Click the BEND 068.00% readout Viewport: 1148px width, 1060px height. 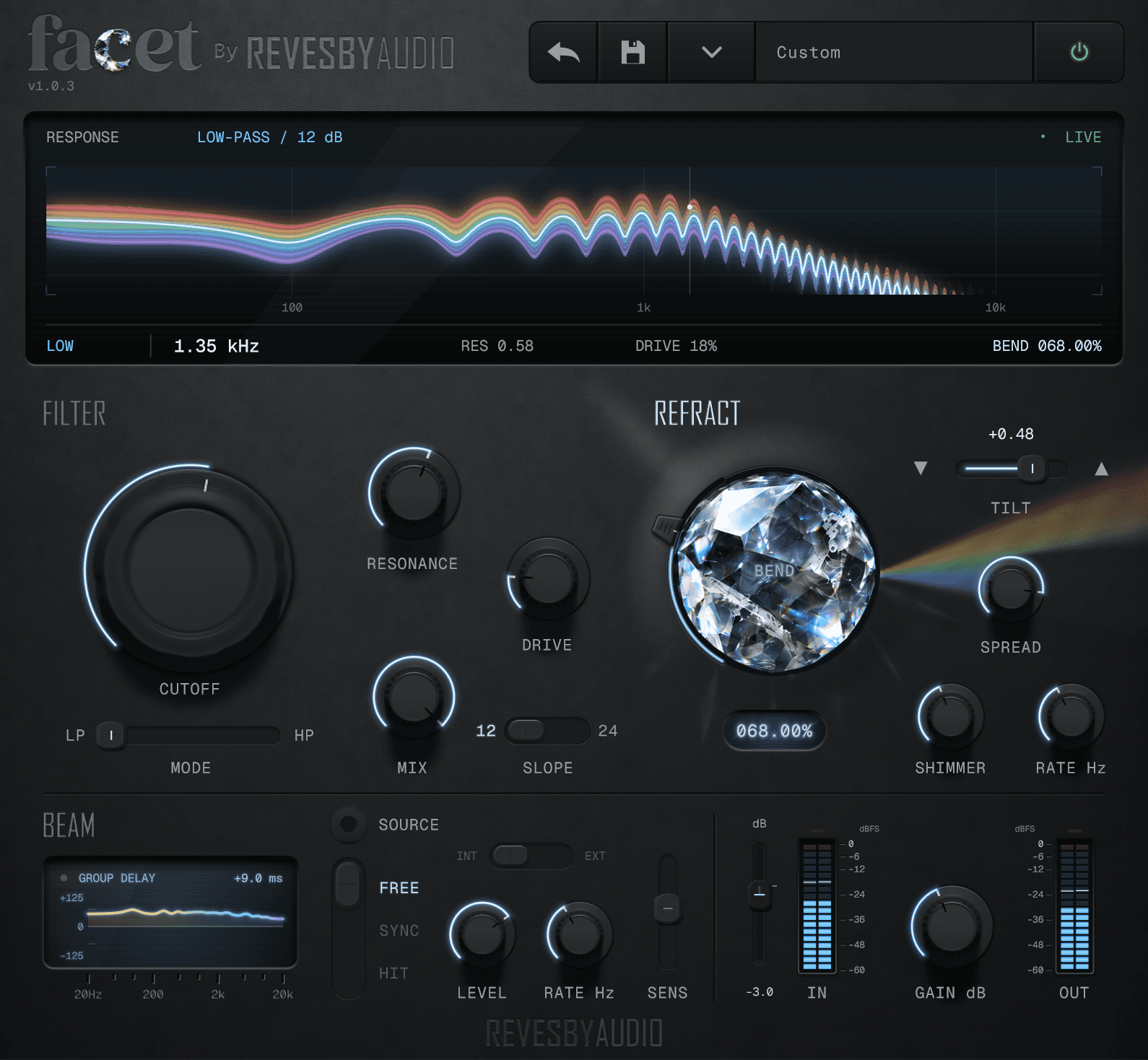click(1047, 346)
